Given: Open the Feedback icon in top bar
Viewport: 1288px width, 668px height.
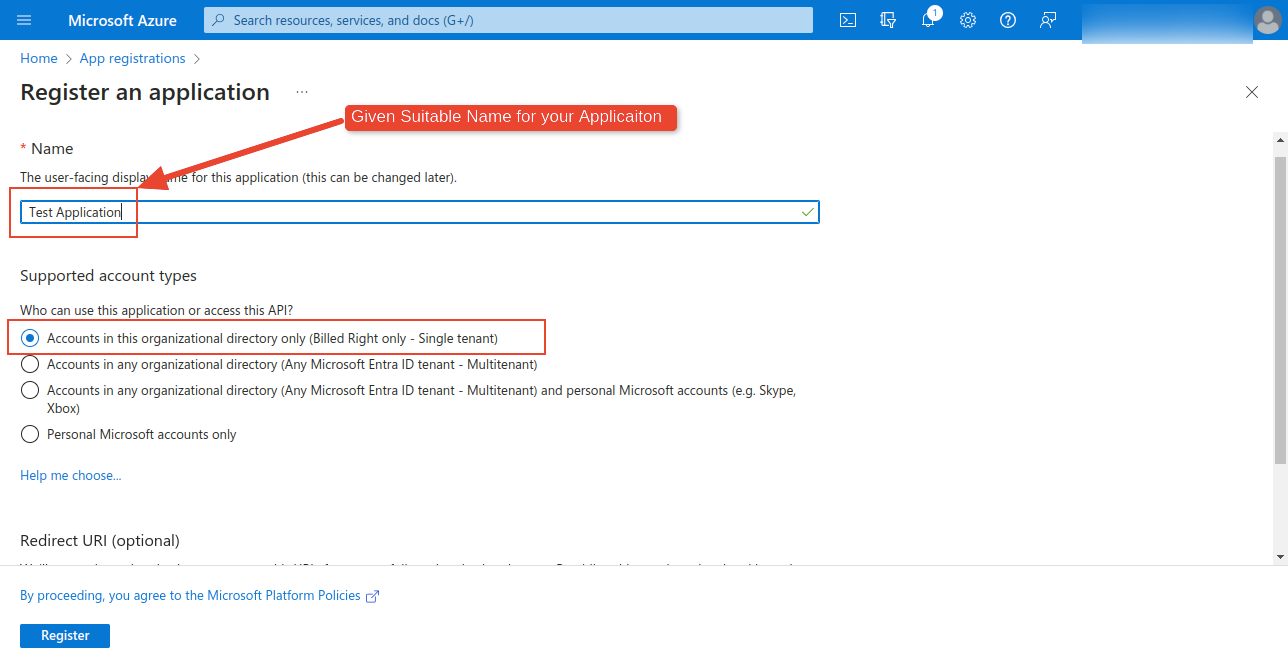Looking at the screenshot, I should (x=1048, y=20).
